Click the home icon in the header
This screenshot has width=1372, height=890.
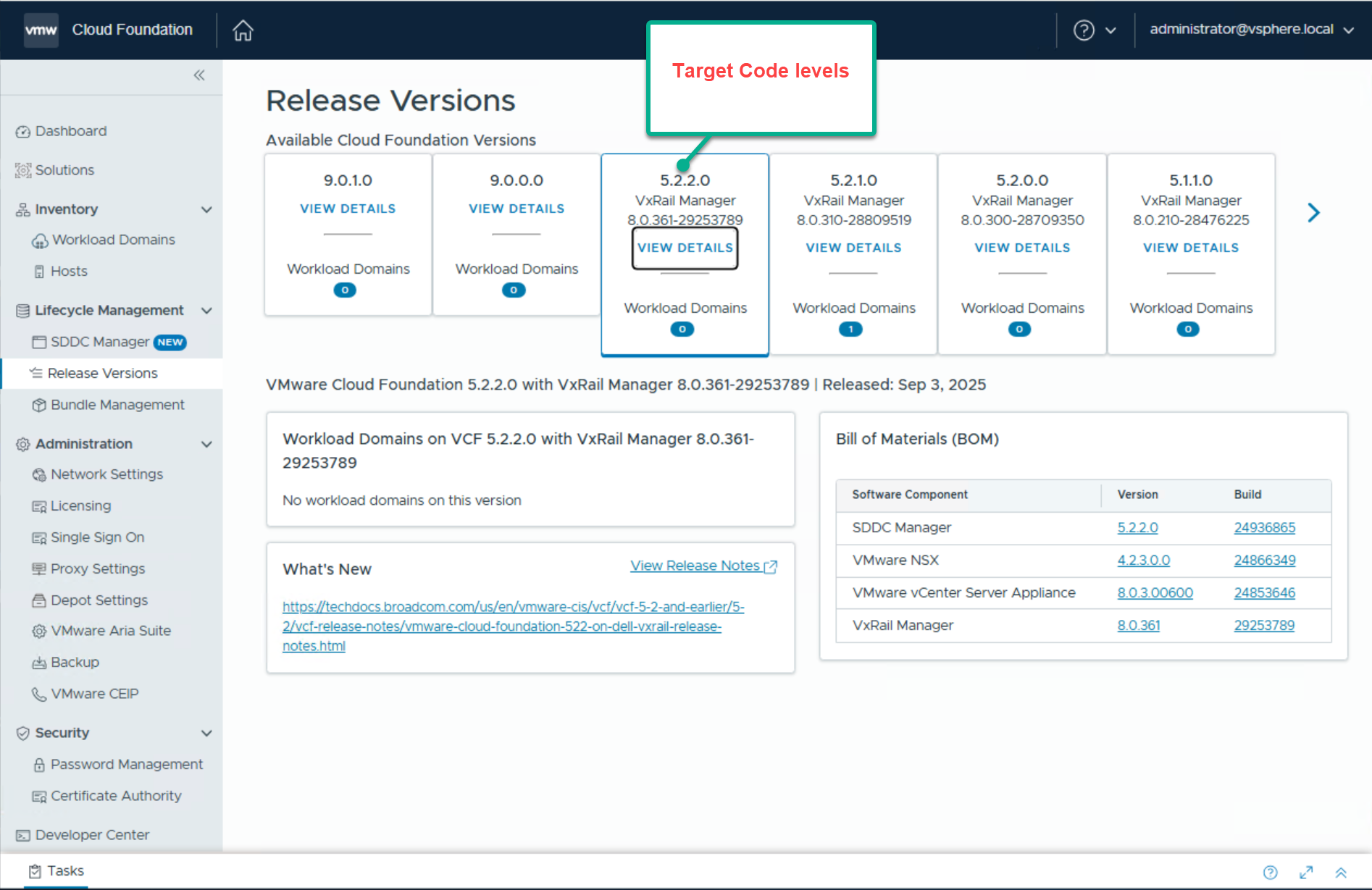coord(243,30)
